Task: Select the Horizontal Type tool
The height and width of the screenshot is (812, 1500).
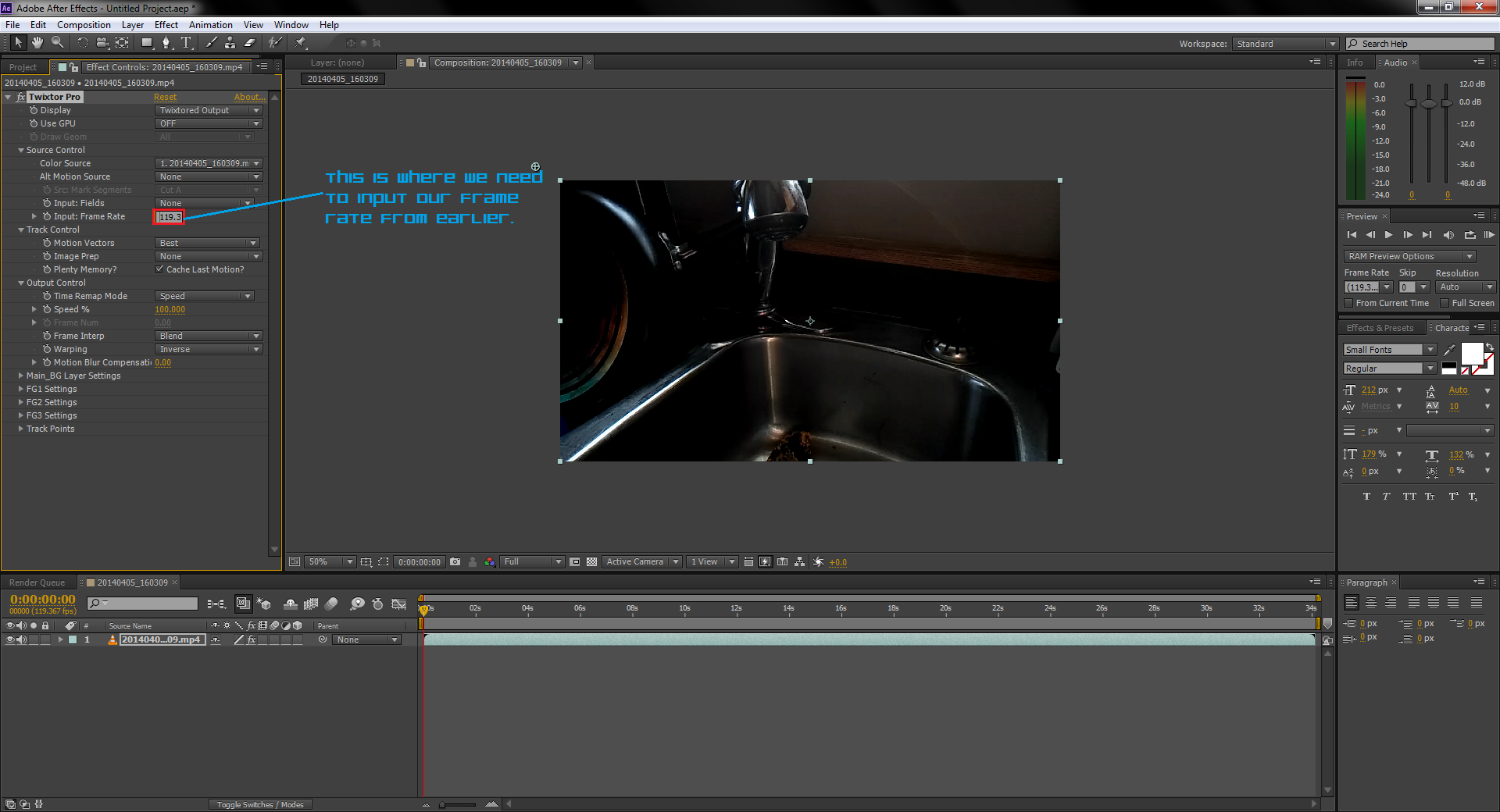Action: pyautogui.click(x=186, y=42)
